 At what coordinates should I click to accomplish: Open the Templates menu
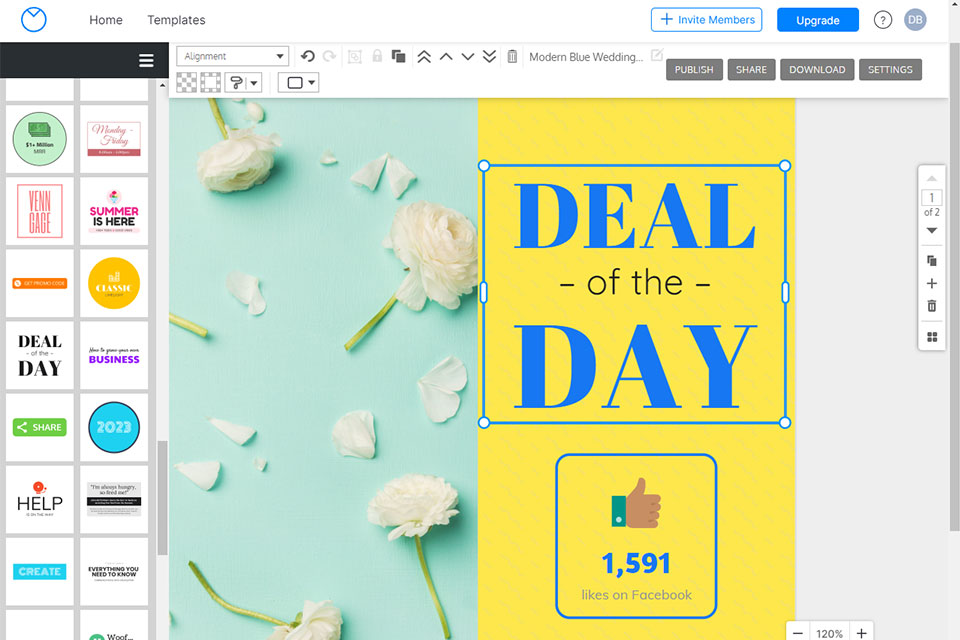coord(176,20)
